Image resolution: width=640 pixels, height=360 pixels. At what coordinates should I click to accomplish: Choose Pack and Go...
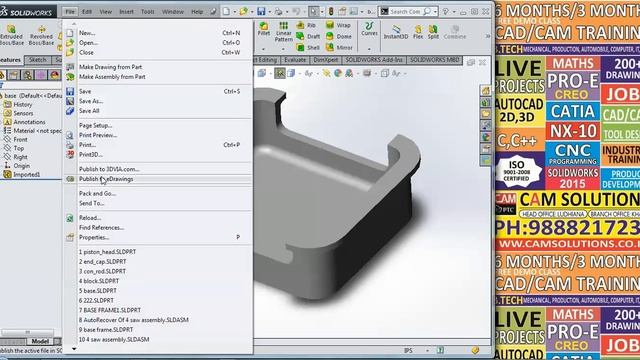click(x=158, y=193)
